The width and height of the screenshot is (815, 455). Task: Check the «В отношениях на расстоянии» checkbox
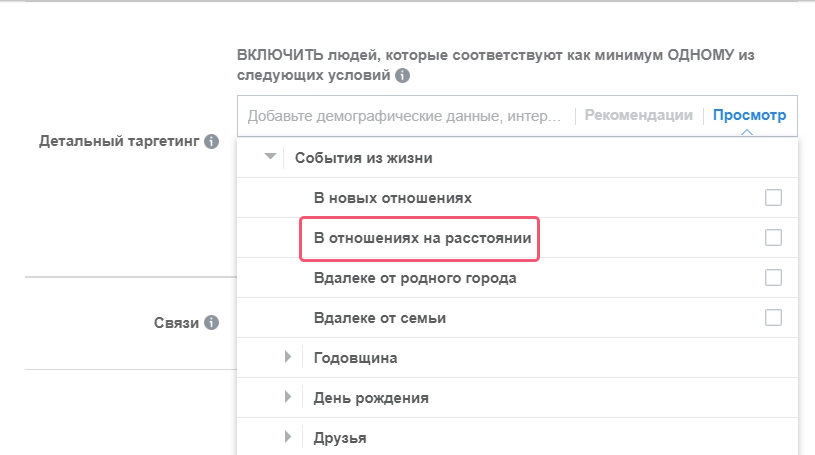click(773, 238)
